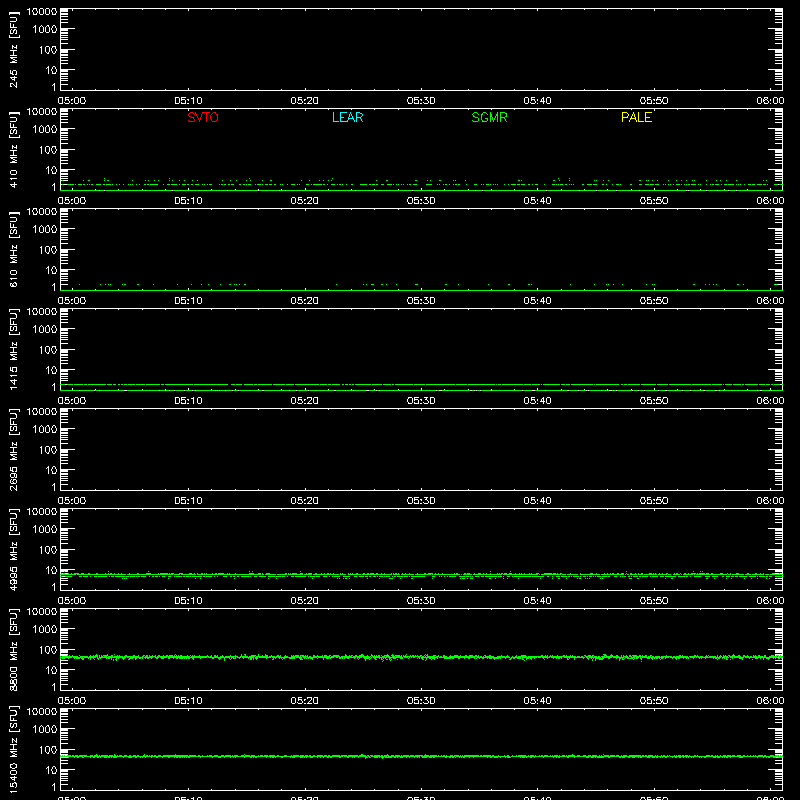Click the green data trace in the 4995 MHz plot

(x=421, y=575)
